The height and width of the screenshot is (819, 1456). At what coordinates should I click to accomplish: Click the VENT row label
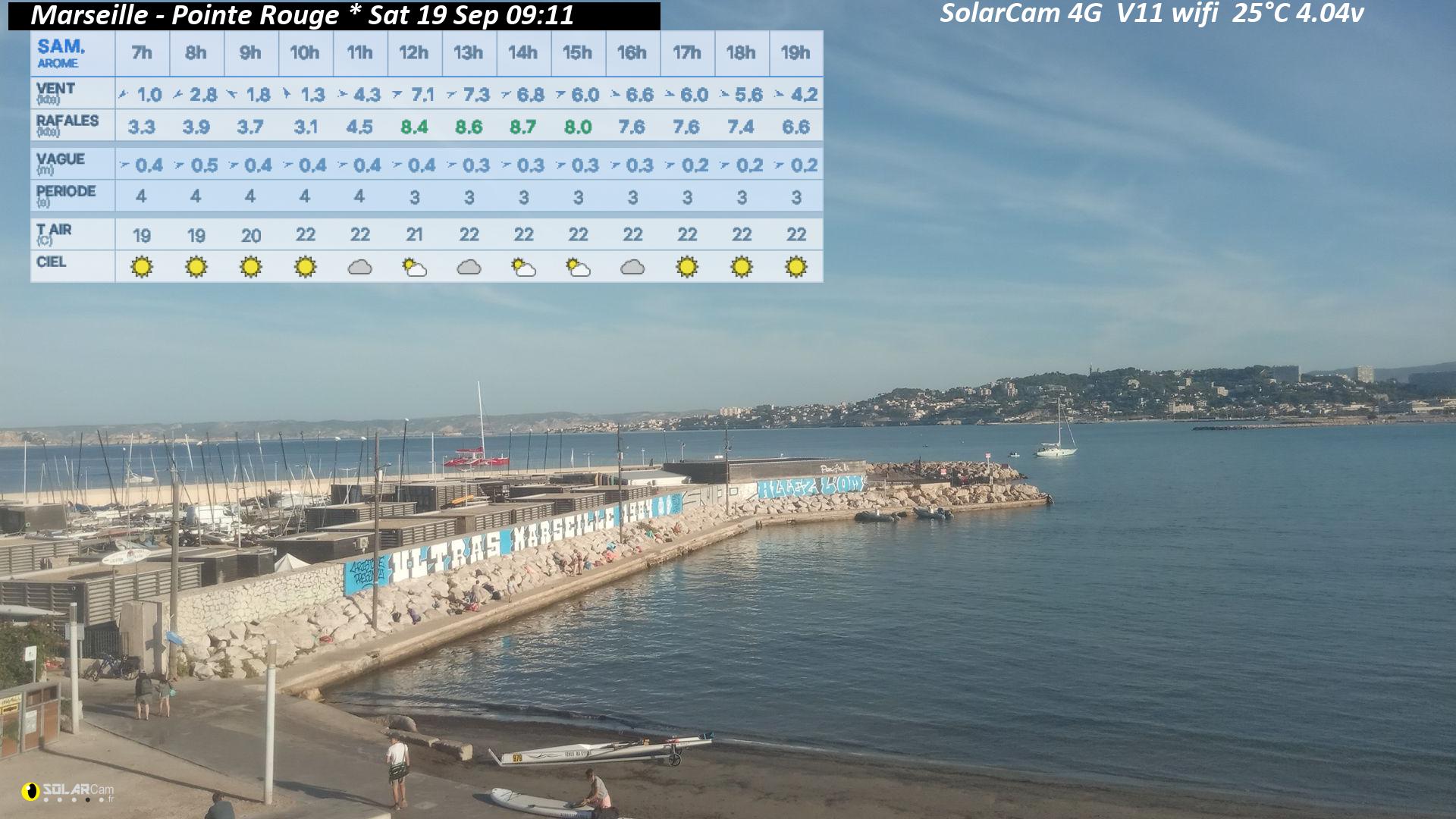click(x=55, y=93)
